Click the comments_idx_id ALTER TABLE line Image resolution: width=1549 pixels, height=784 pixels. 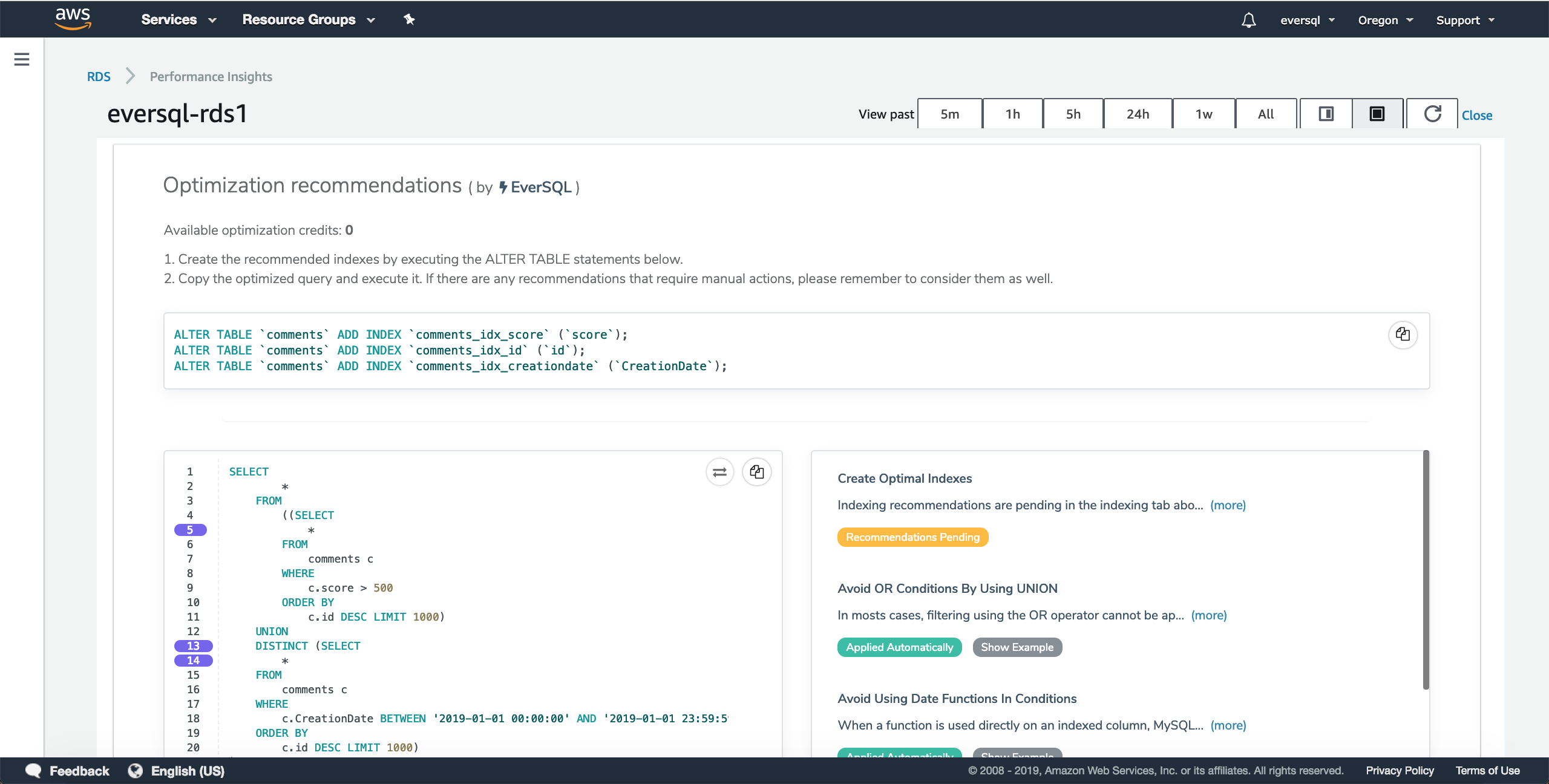pos(379,350)
